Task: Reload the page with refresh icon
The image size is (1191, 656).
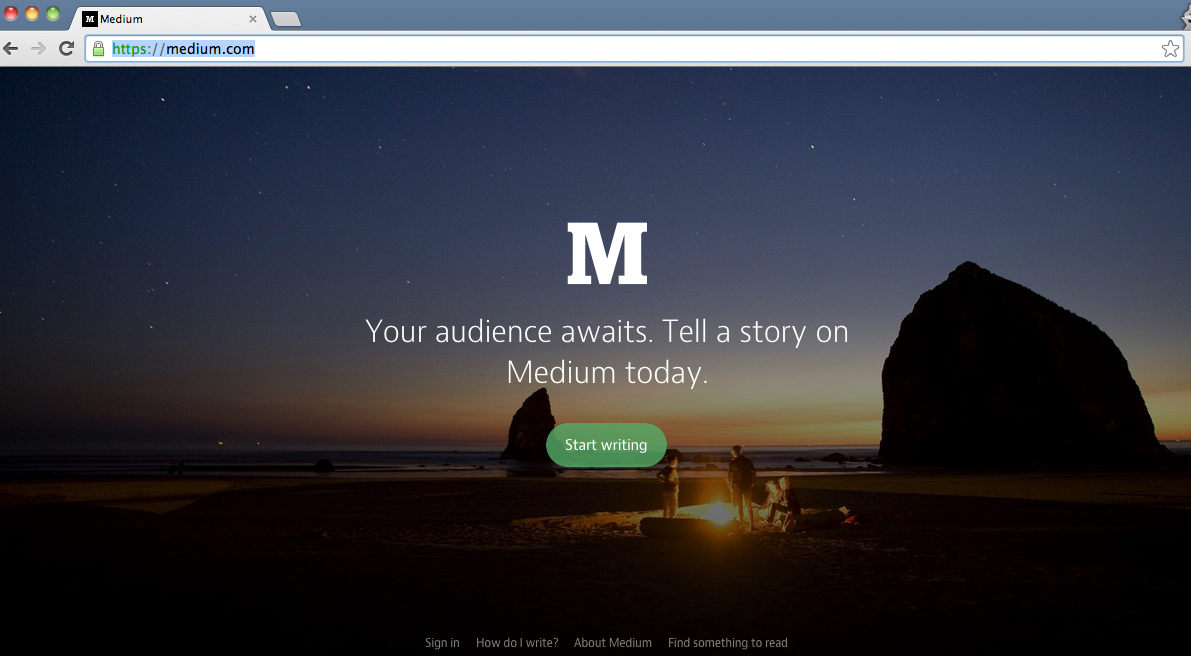Action: point(67,49)
